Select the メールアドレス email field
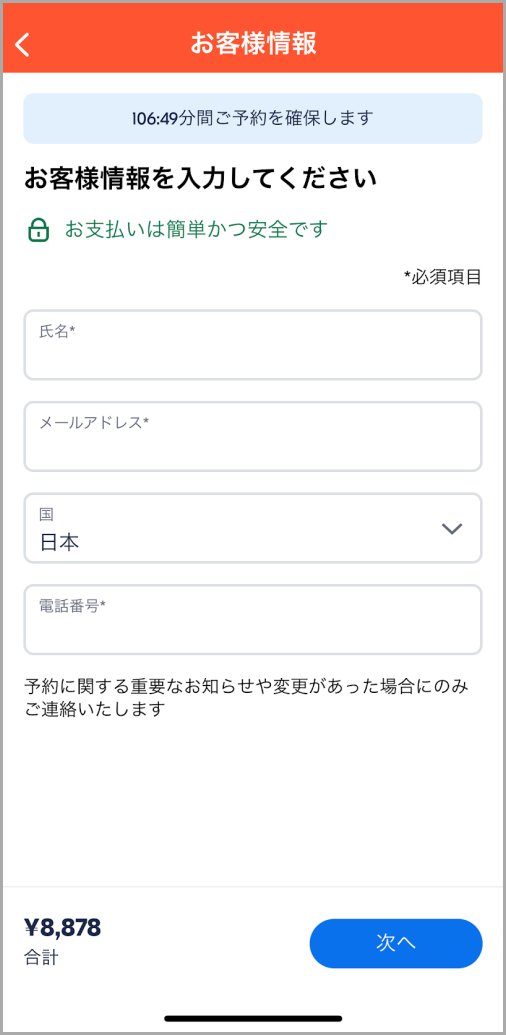 253,436
